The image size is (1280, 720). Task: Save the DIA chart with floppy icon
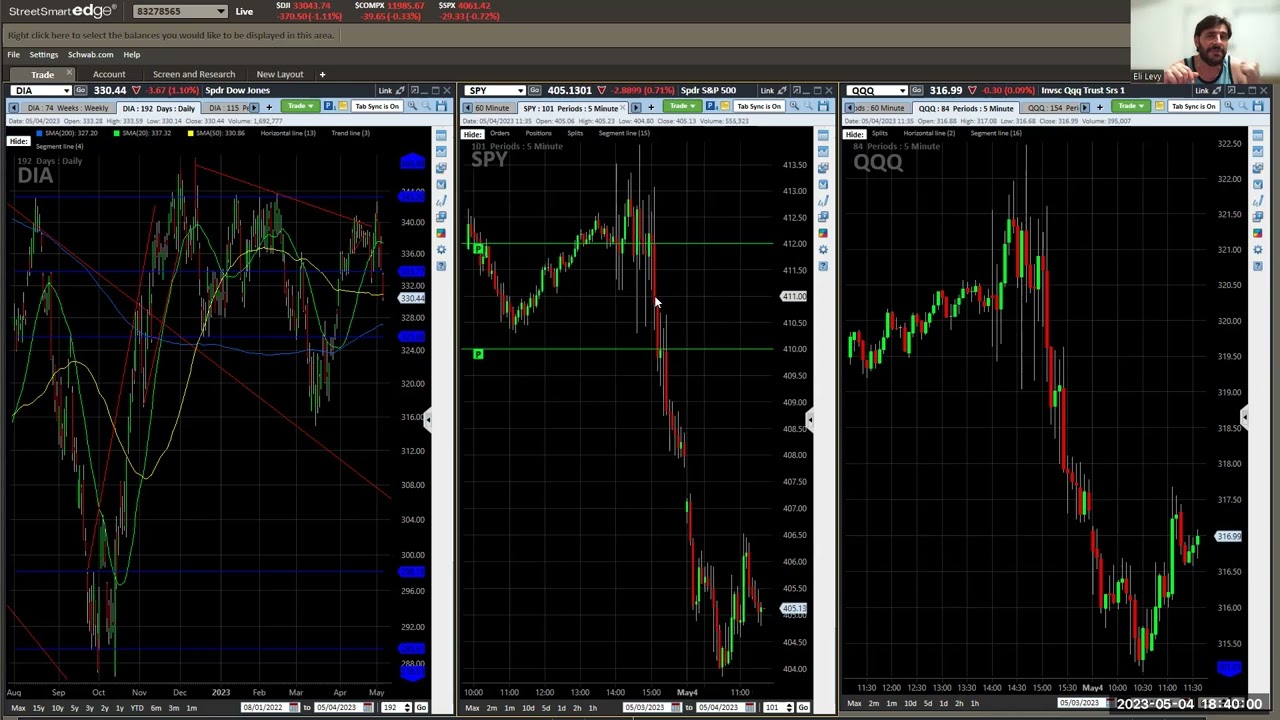[441, 106]
